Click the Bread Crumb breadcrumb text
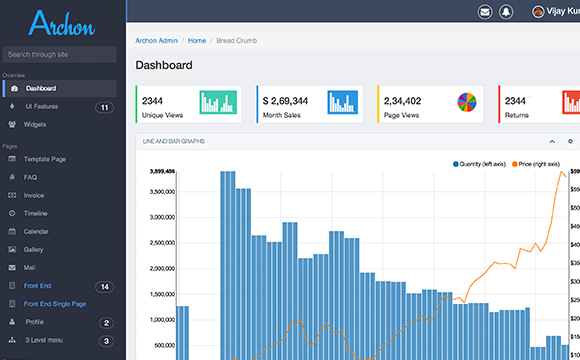Viewport: 580px width, 360px height. 236,40
